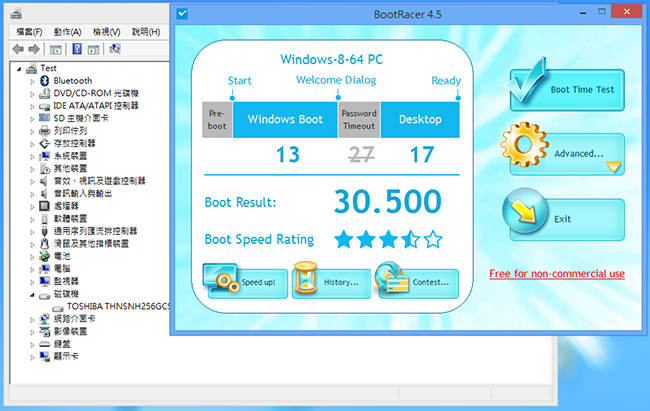Viewport: 650px width, 411px height.
Task: Open the 動作(A) menu
Action: [x=68, y=32]
